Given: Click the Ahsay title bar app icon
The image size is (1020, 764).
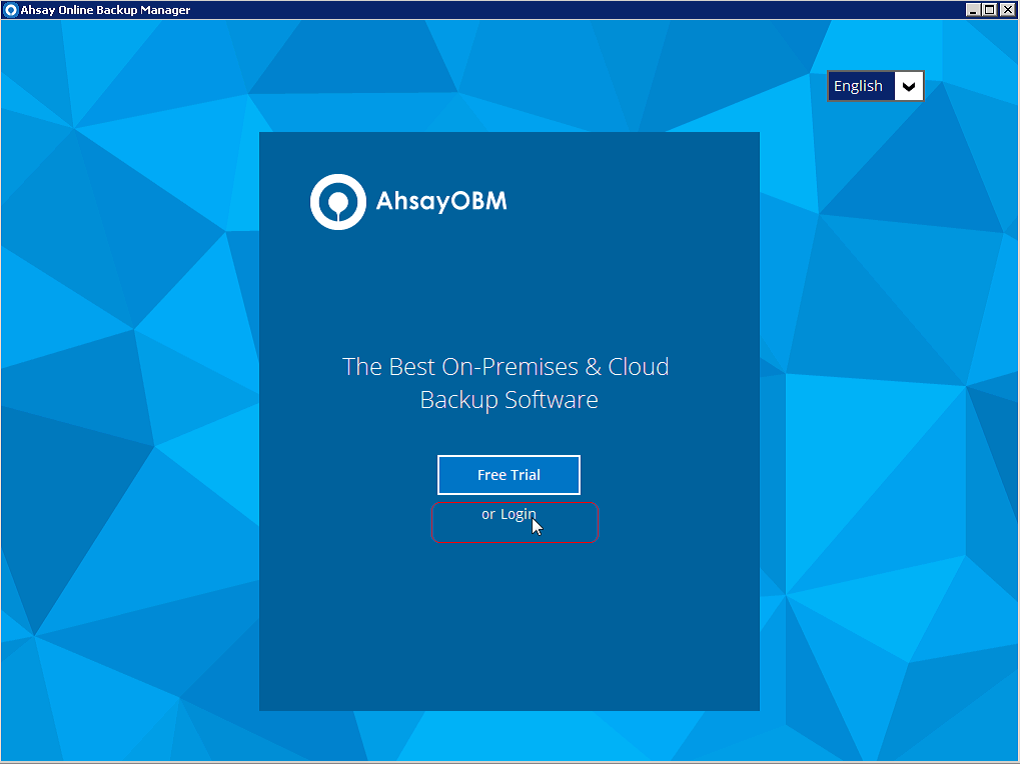Looking at the screenshot, I should tap(10, 10).
